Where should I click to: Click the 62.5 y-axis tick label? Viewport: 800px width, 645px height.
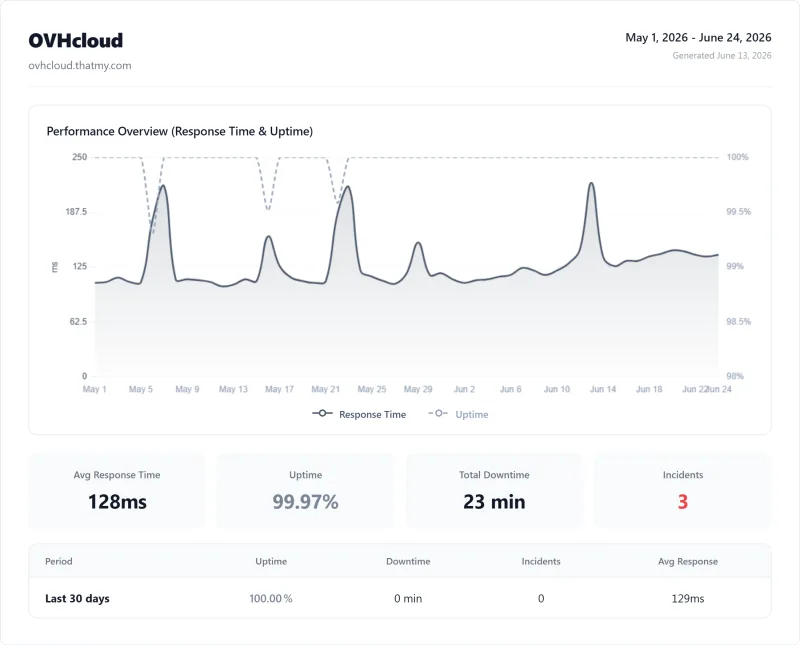pos(79,321)
